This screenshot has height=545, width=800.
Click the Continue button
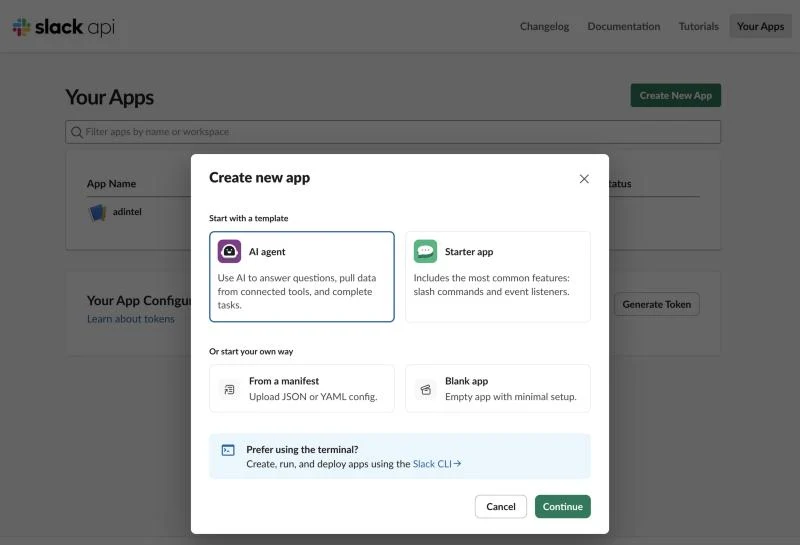(563, 506)
